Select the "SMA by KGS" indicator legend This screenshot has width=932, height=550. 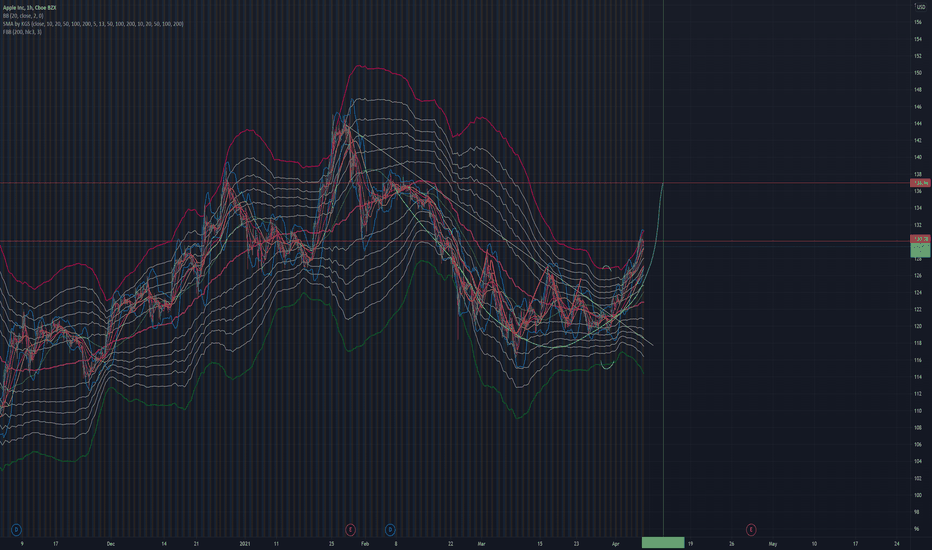pos(93,24)
